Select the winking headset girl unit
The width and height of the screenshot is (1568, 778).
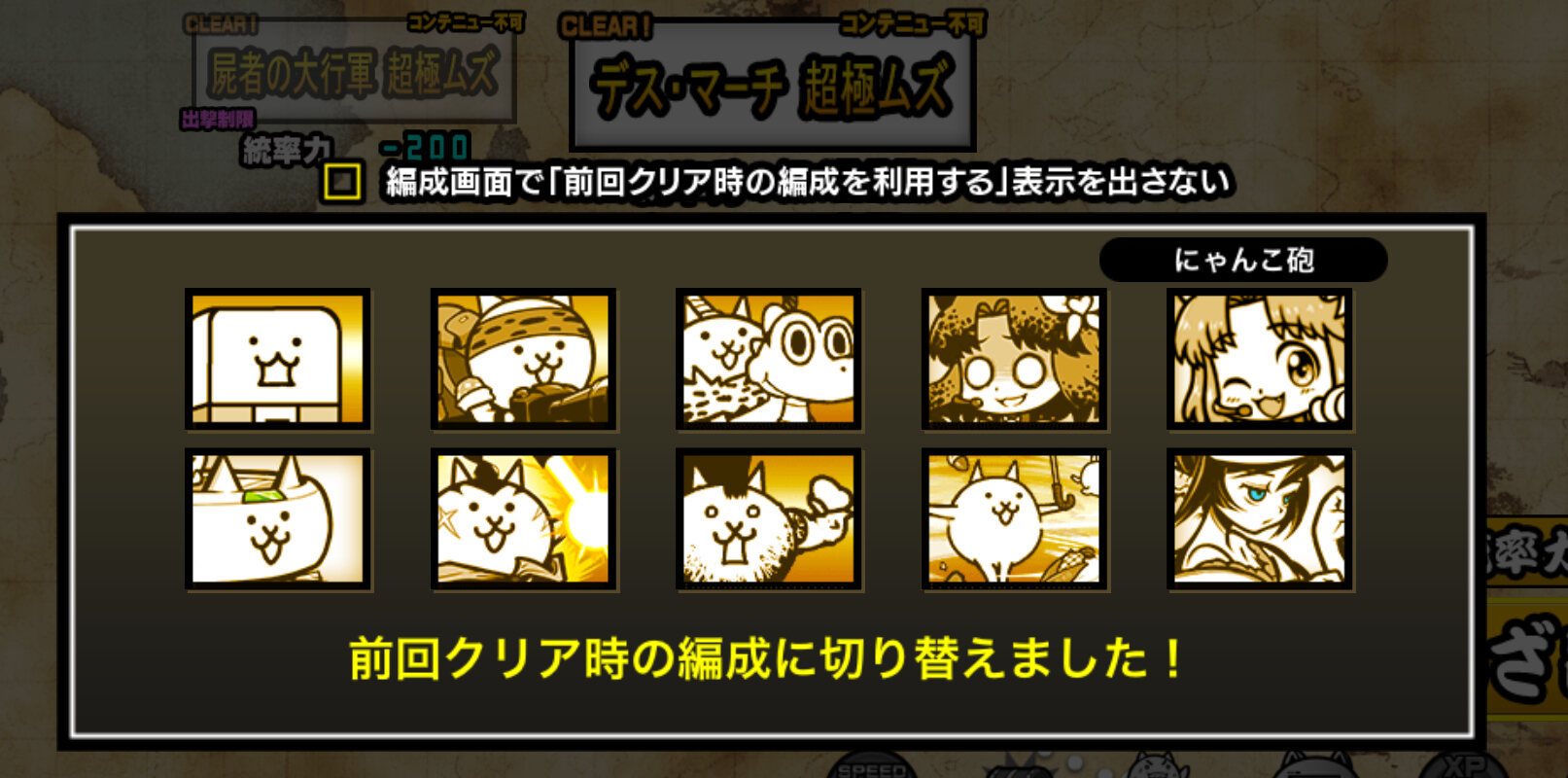1260,359
